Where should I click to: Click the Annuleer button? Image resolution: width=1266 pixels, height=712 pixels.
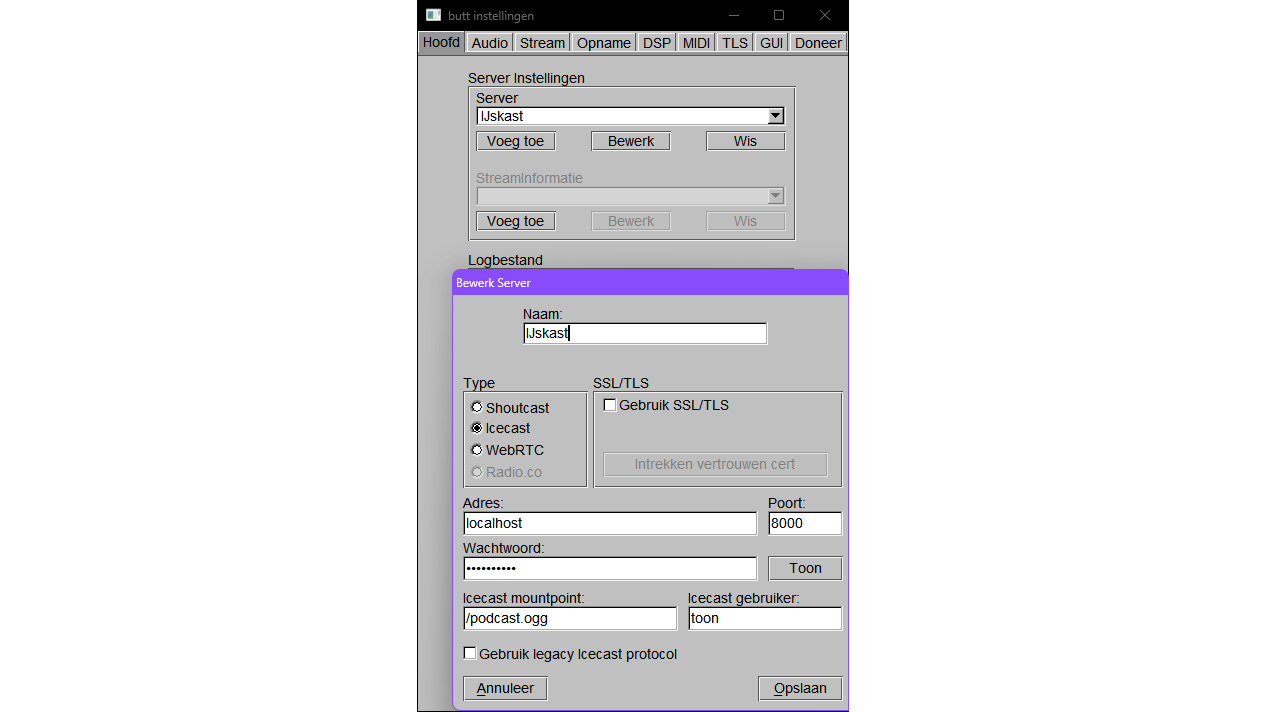click(x=505, y=688)
